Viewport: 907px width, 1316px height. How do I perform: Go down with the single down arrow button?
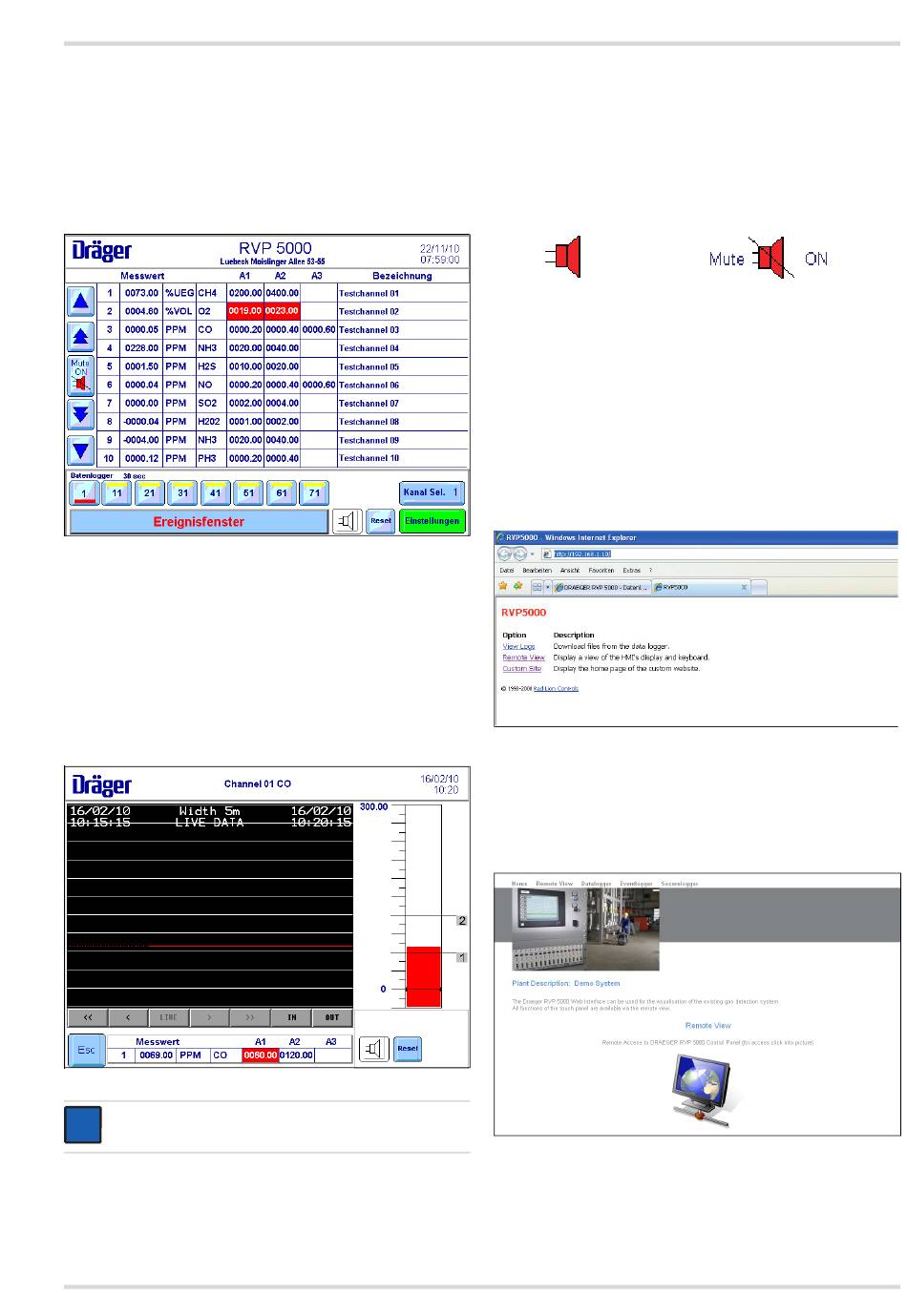[x=81, y=451]
